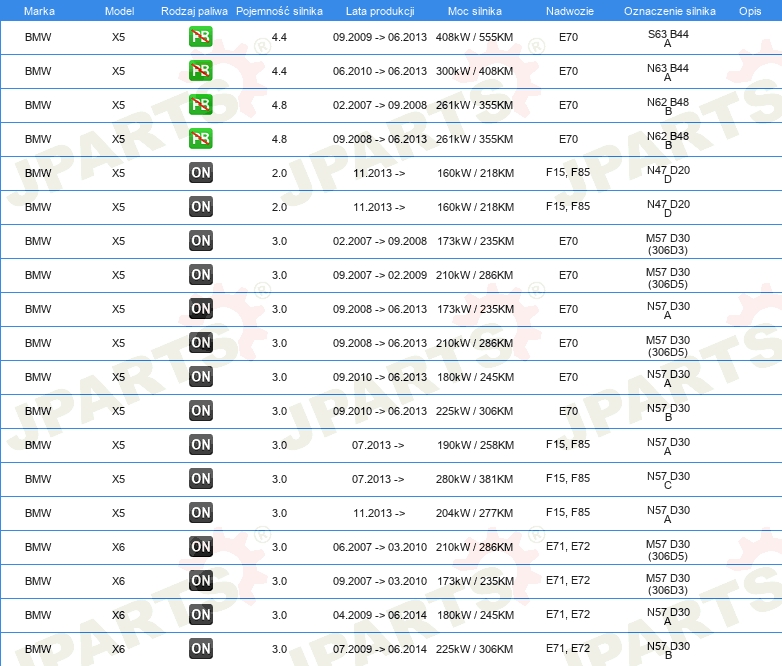
Task: Click the ON diesel icon for X5 280kW / 381KM
Action: tap(200, 478)
